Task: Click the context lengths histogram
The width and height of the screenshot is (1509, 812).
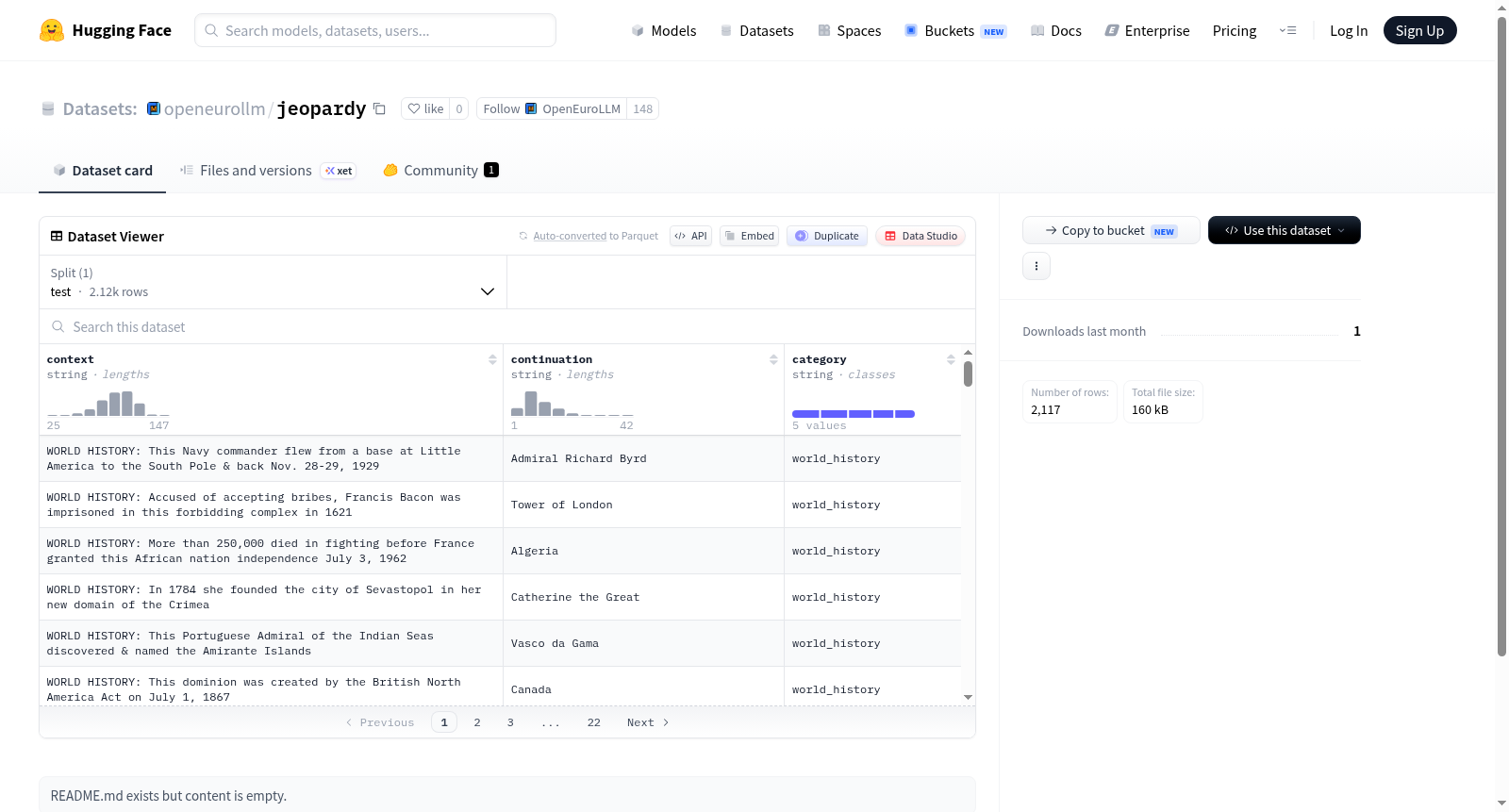Action: (108, 404)
